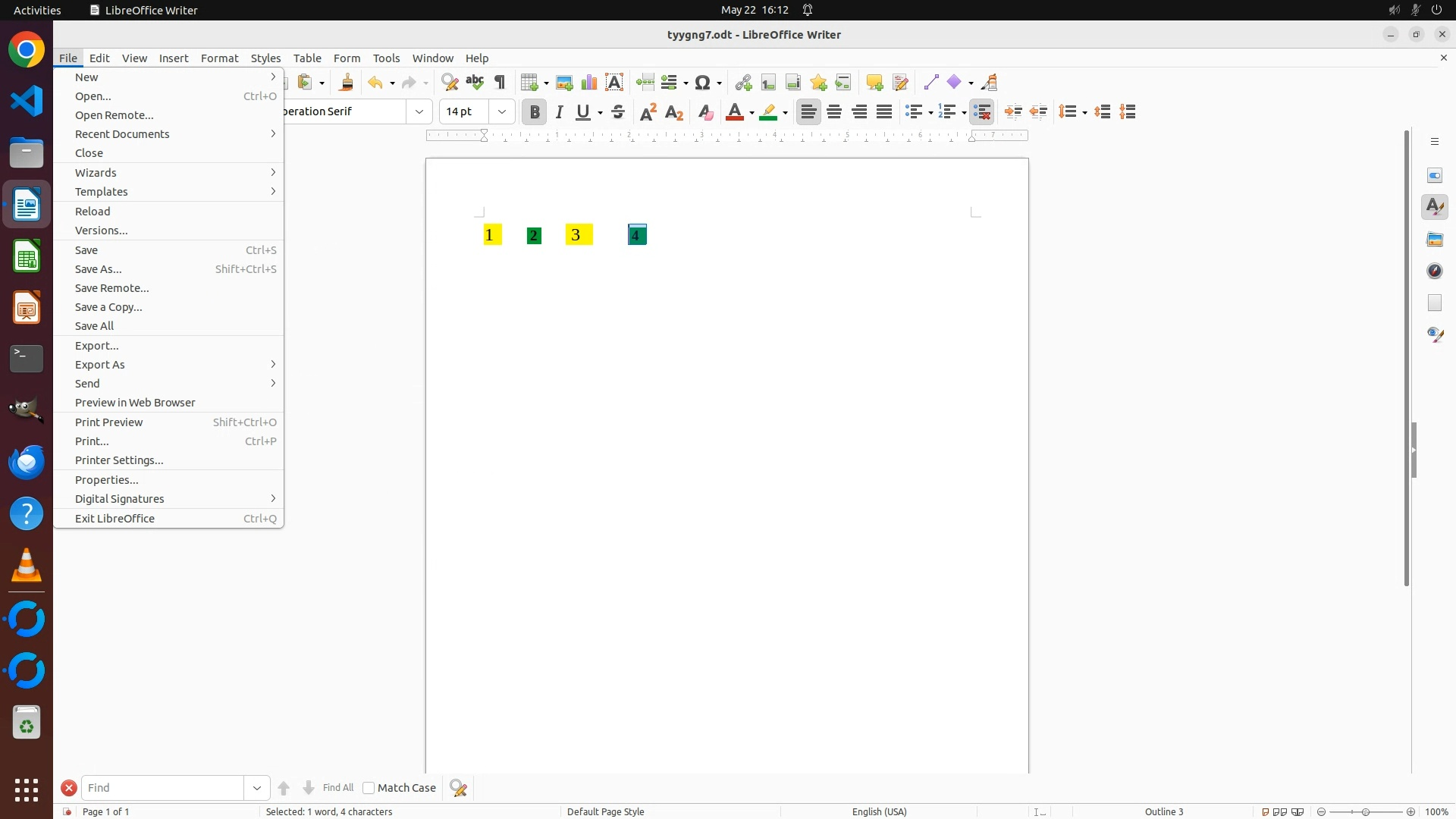
Task: Choose Save As... from File menu
Action: (99, 269)
